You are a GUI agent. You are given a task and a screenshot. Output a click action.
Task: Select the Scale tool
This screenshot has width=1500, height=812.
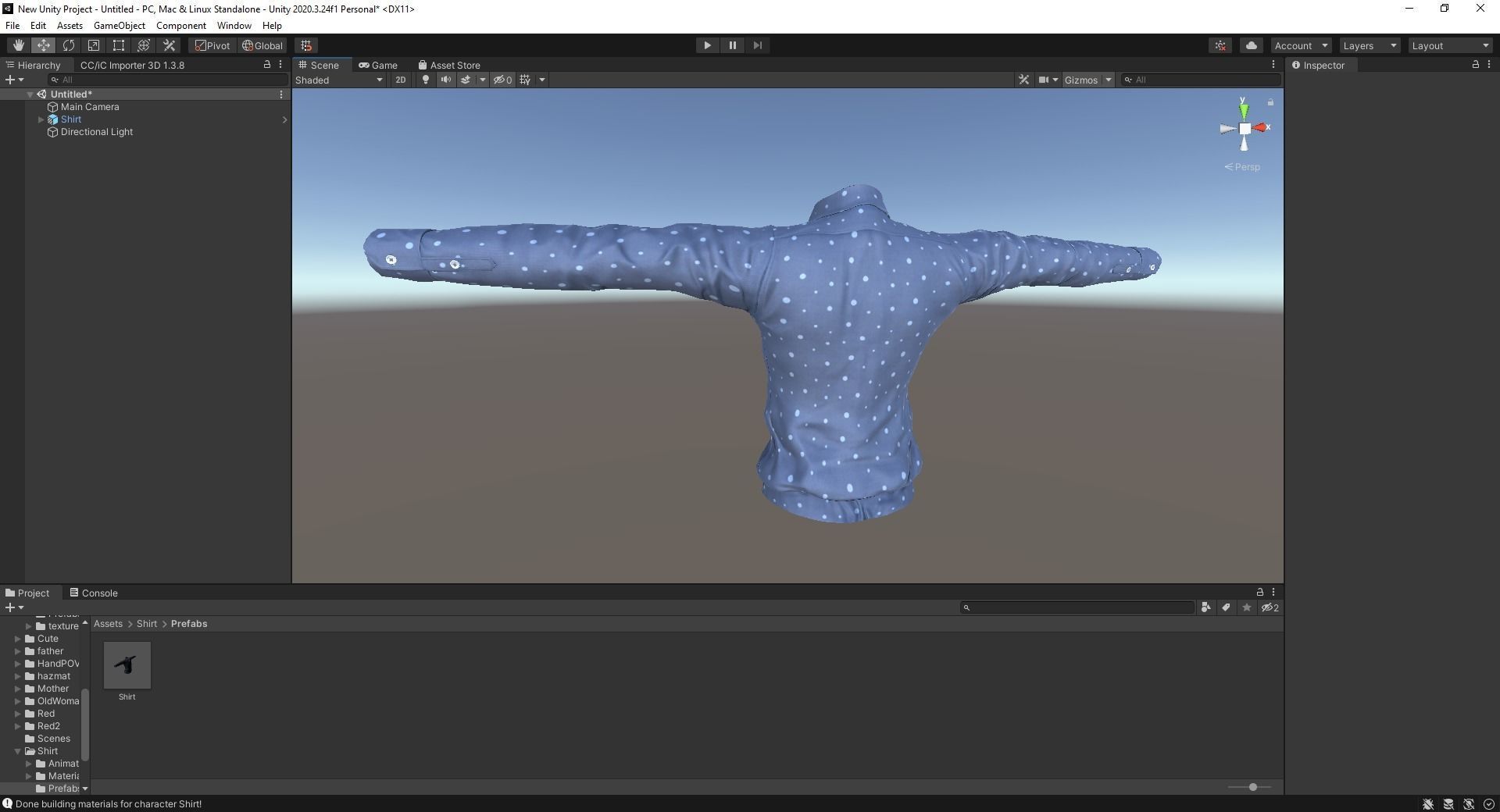pyautogui.click(x=94, y=45)
